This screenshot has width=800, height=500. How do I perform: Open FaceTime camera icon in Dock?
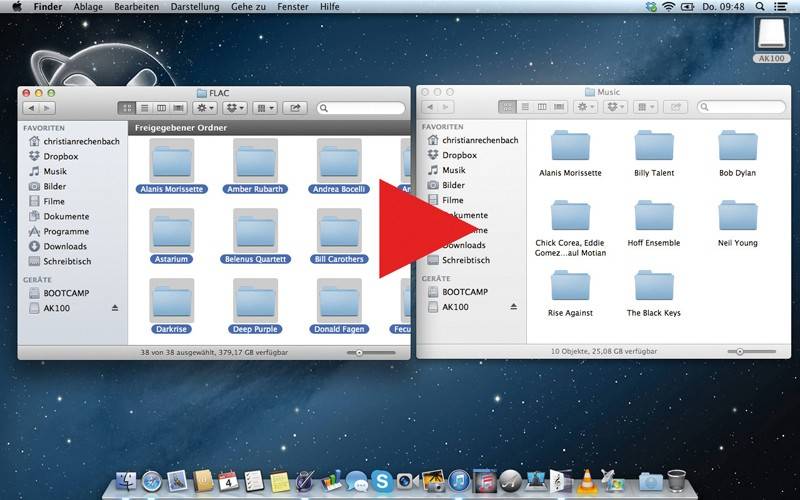(x=408, y=481)
